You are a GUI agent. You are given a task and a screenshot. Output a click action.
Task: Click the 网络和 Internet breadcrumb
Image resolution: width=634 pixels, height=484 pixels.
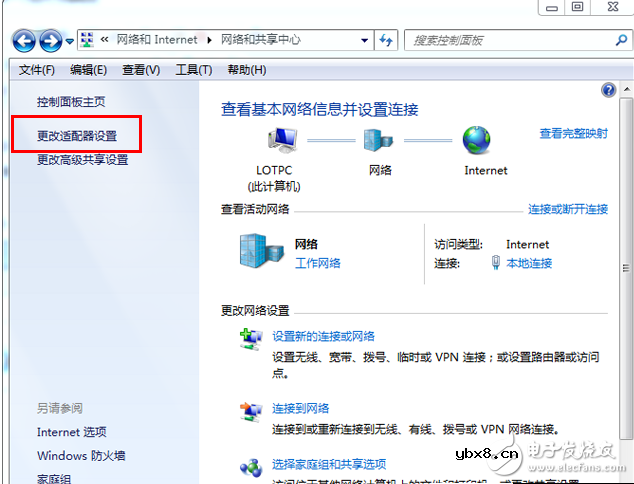pos(157,40)
